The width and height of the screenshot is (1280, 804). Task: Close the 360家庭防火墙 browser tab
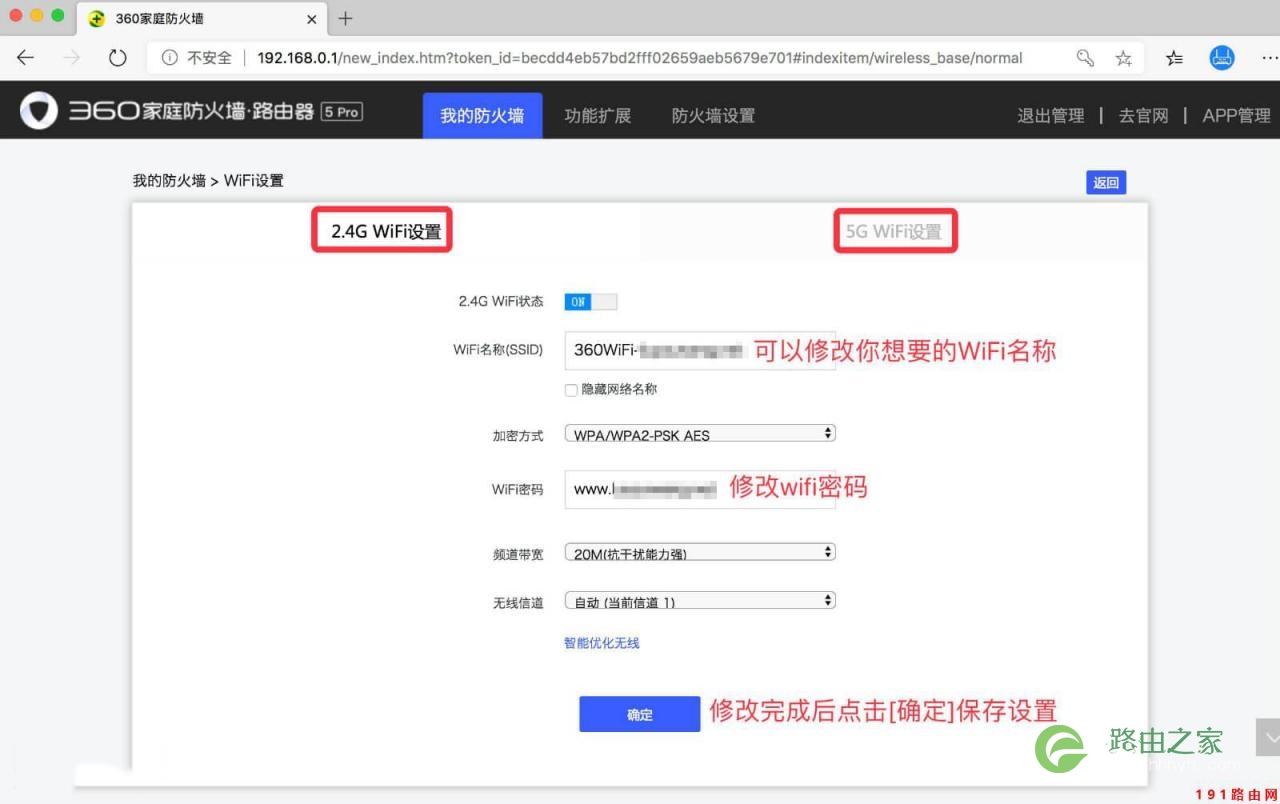[x=311, y=19]
